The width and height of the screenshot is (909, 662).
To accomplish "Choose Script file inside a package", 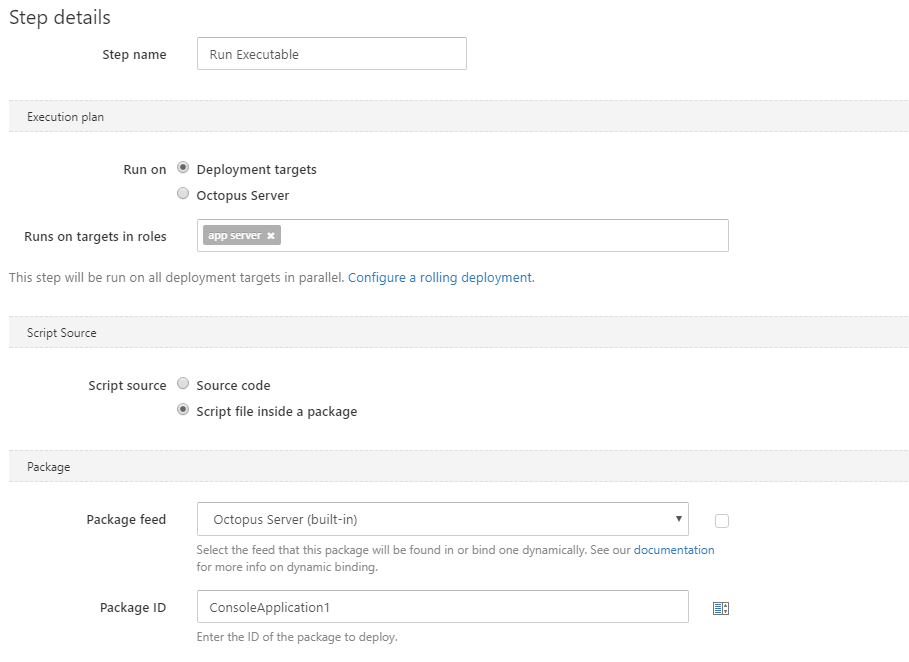I will [x=183, y=410].
